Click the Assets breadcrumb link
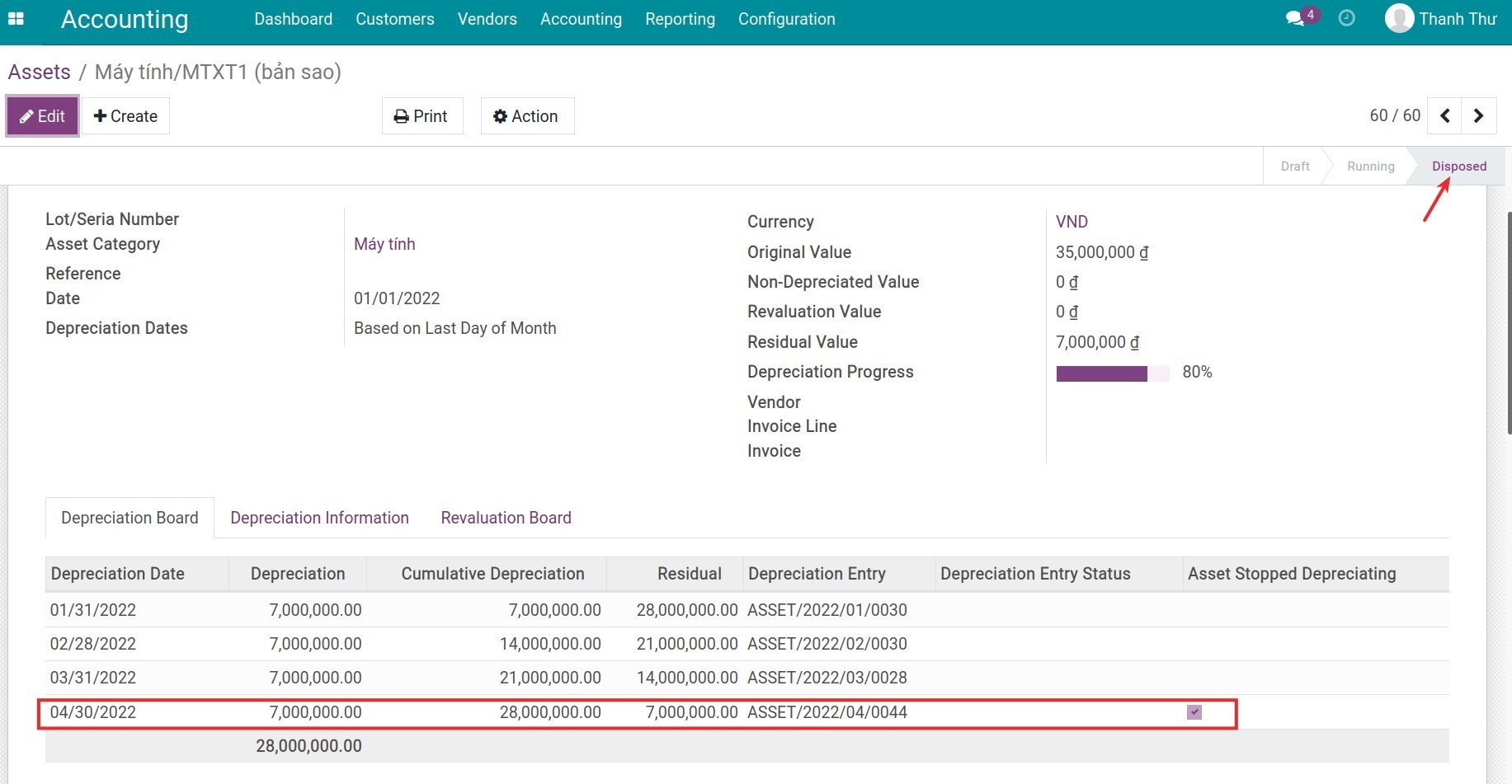Viewport: 1512px width, 784px height. pyautogui.click(x=40, y=72)
